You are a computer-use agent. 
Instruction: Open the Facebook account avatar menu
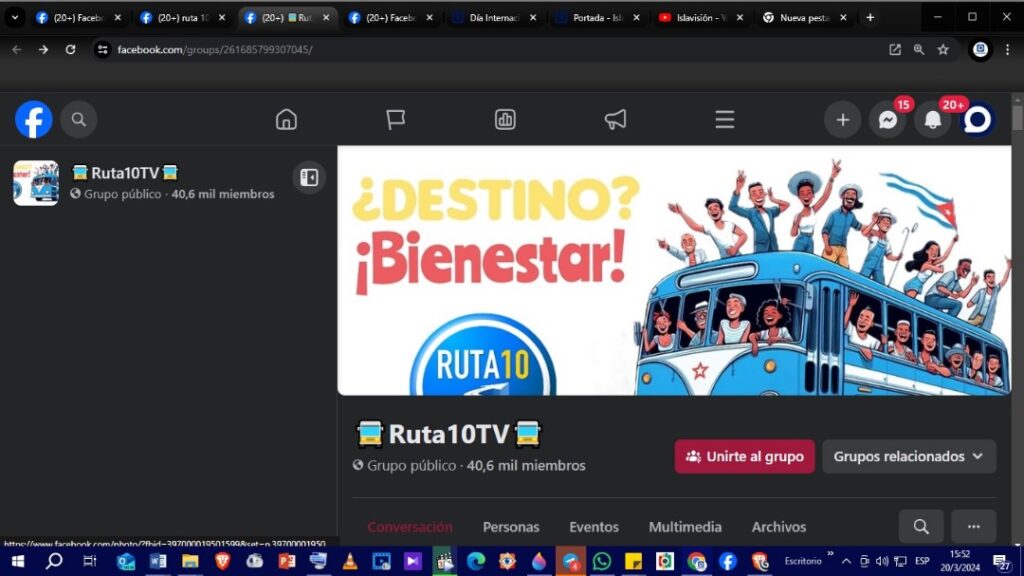(978, 120)
